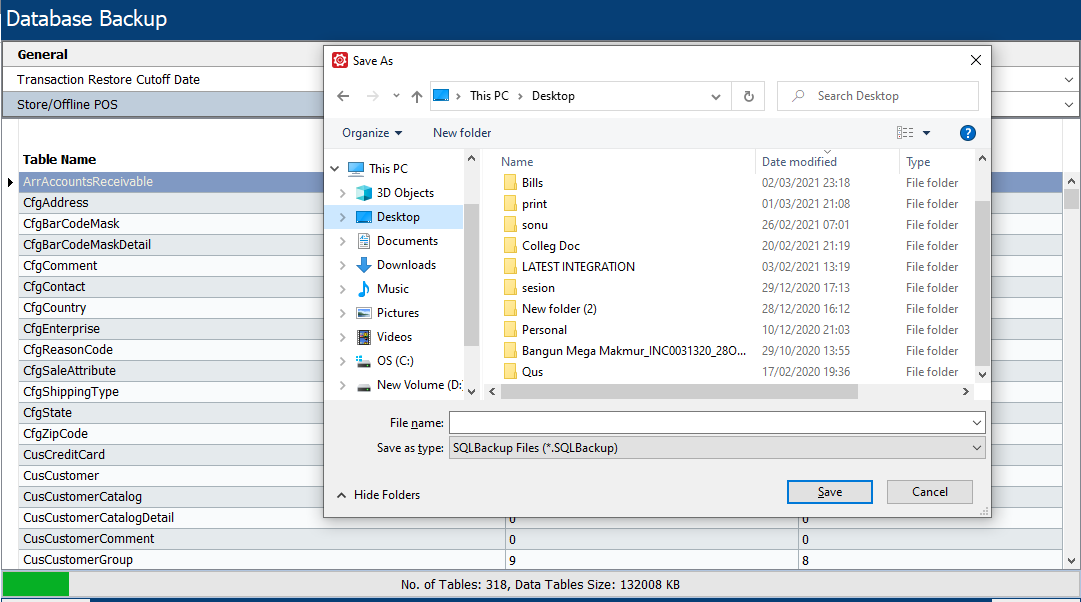Viewport: 1081px width, 602px height.
Task: Click the Search Desktop field
Action: point(878,96)
